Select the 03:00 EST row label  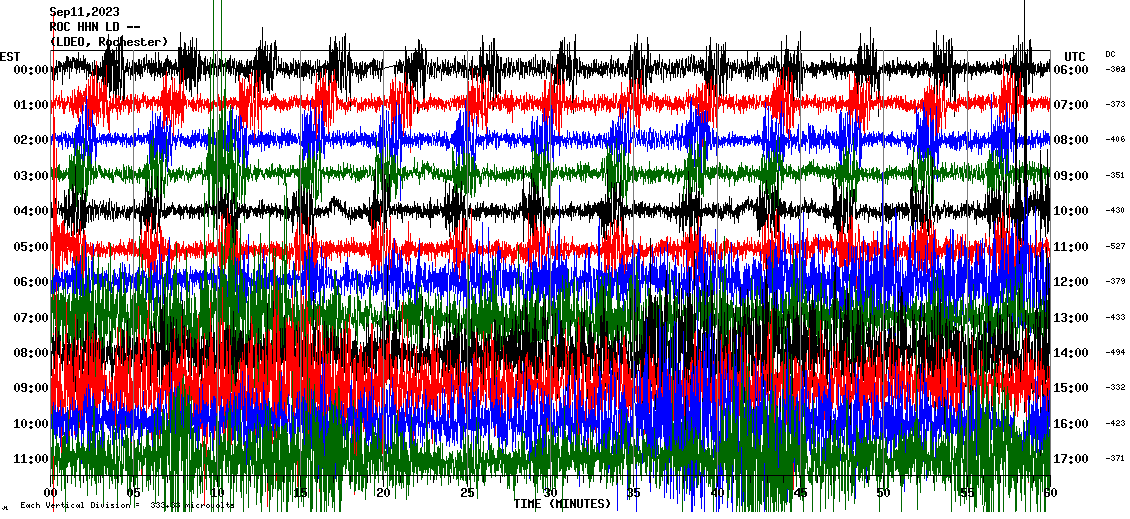[31, 176]
